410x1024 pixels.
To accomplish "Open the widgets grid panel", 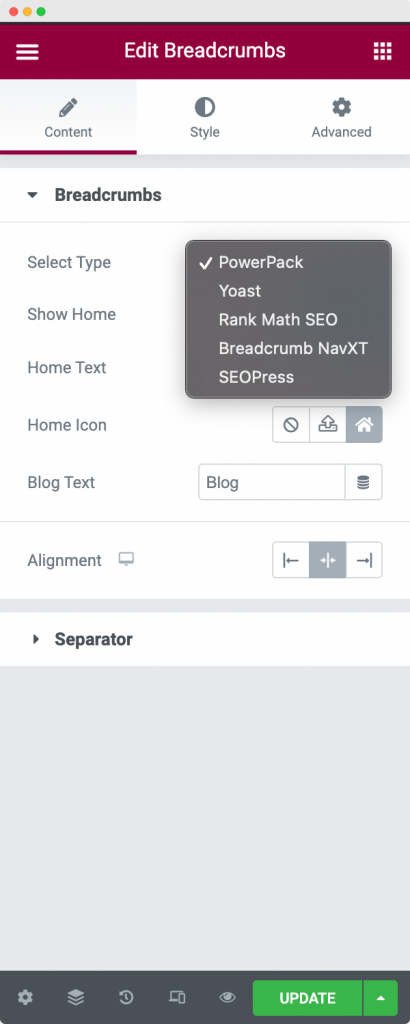I will tap(382, 52).
